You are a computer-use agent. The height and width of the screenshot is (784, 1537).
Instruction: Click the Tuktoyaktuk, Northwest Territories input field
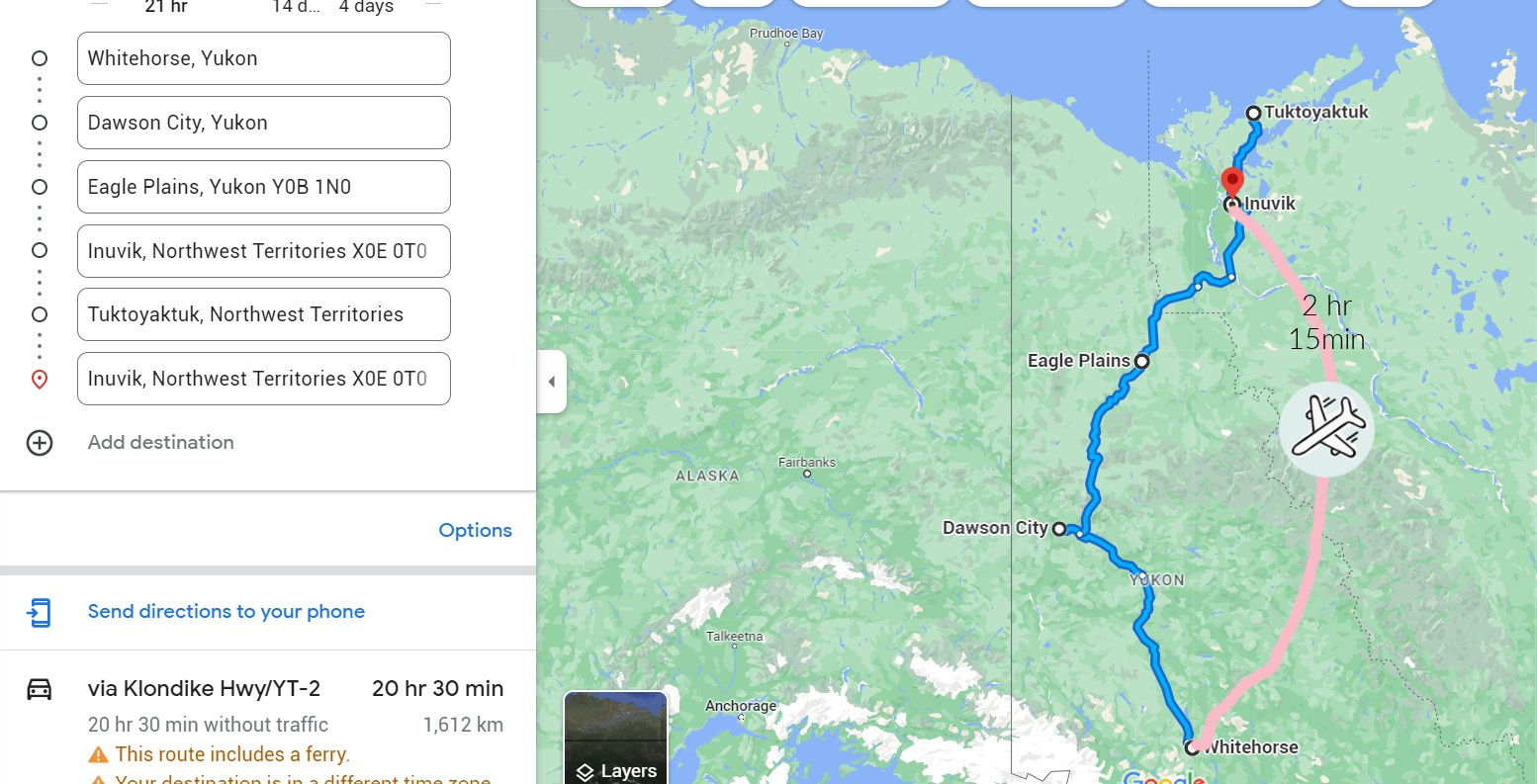(x=264, y=314)
